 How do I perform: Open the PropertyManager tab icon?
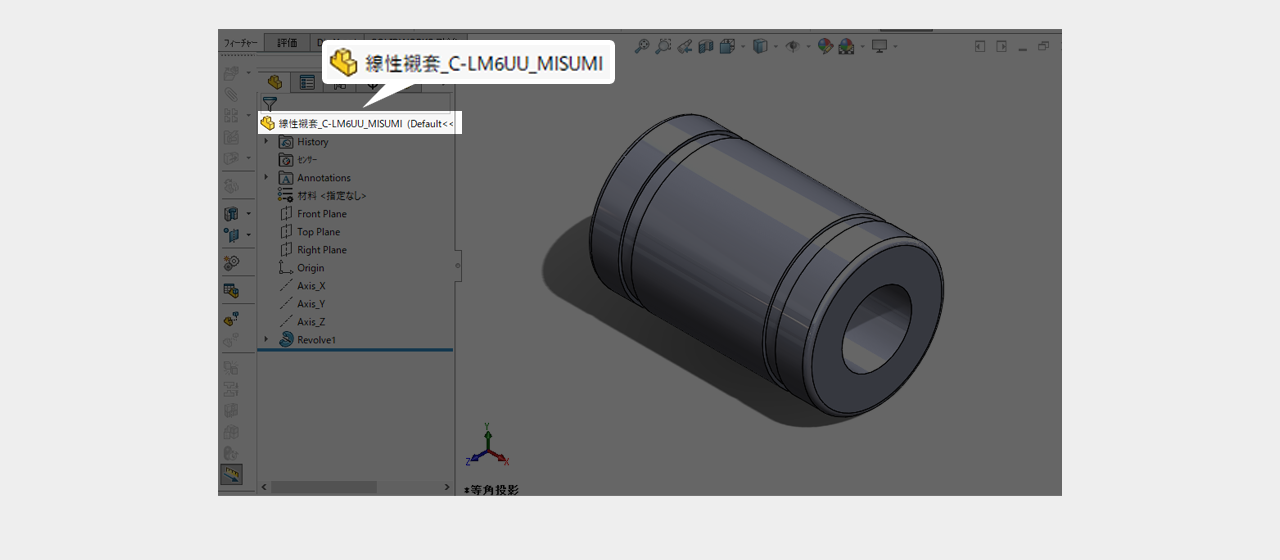[x=307, y=83]
